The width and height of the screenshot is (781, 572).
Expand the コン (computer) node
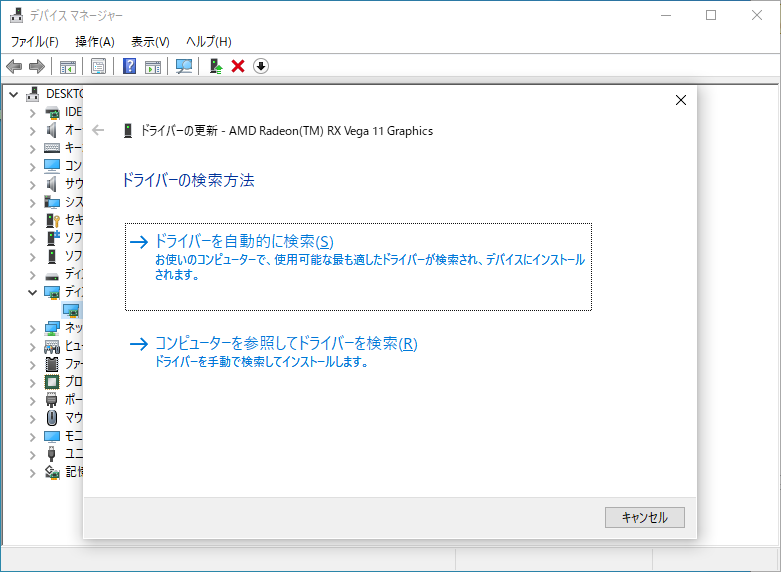pos(33,167)
